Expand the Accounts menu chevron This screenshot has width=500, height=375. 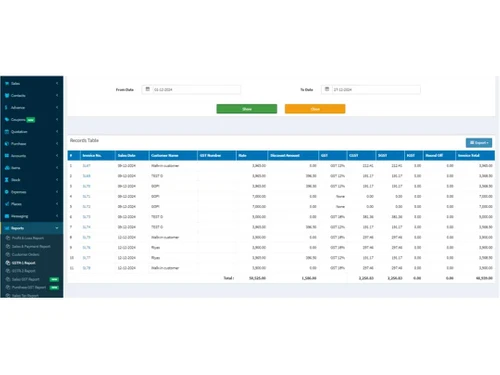(x=57, y=156)
